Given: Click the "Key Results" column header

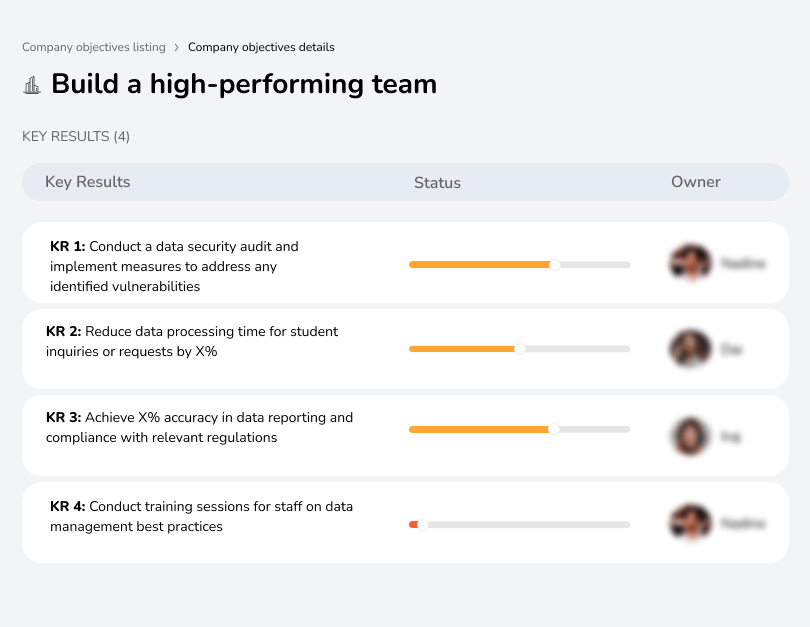Looking at the screenshot, I should tap(87, 182).
